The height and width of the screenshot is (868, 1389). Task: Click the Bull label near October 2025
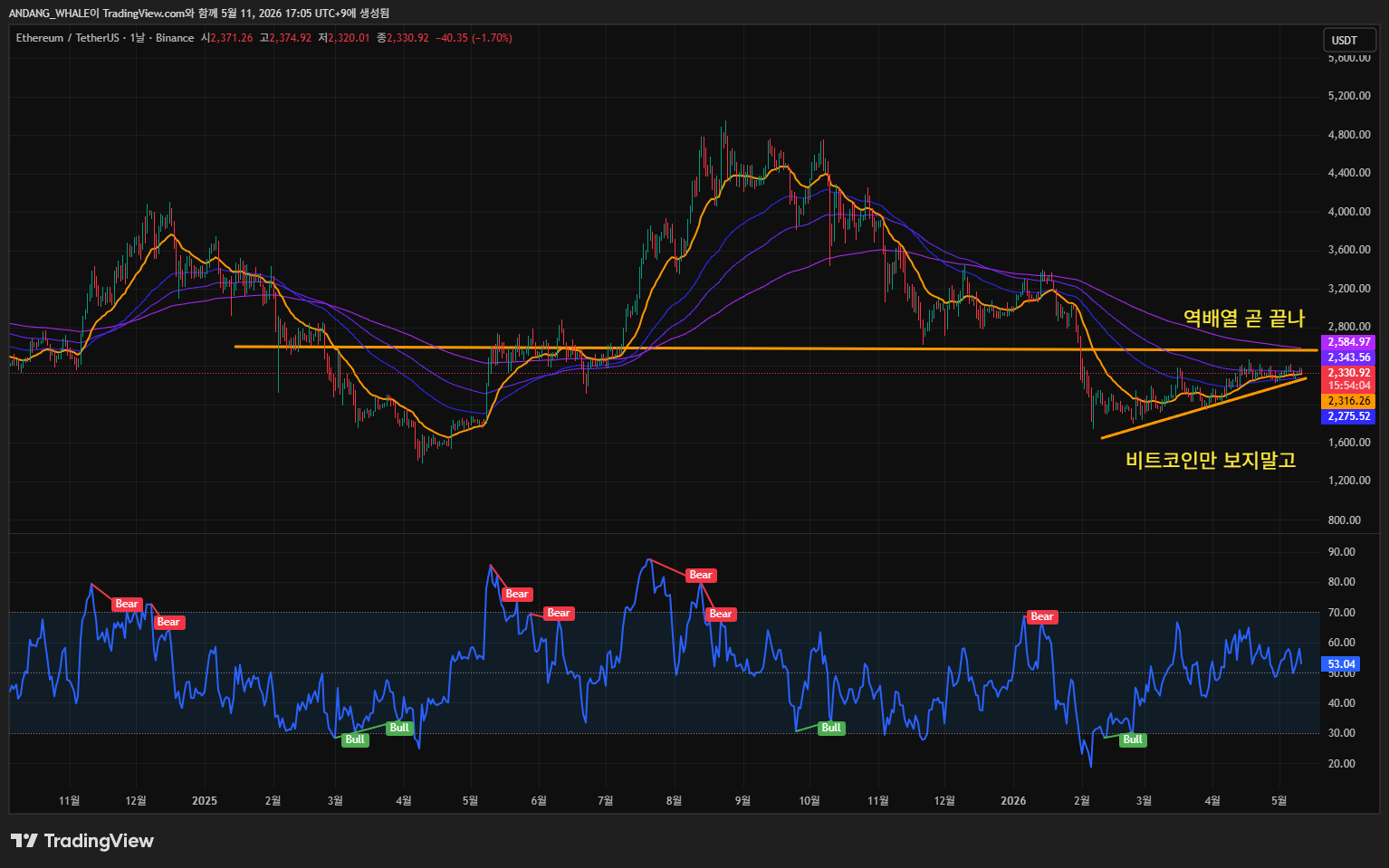tap(831, 728)
